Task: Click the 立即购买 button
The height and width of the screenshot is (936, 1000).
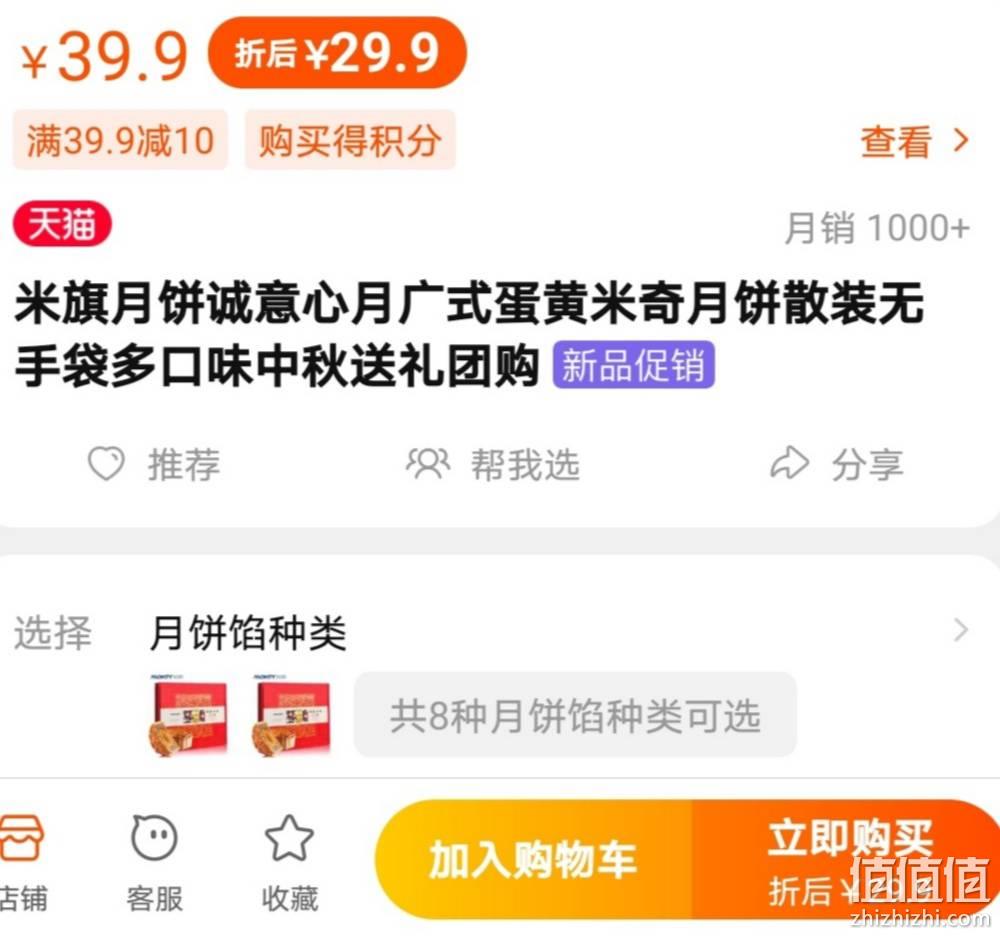Action: [846, 859]
